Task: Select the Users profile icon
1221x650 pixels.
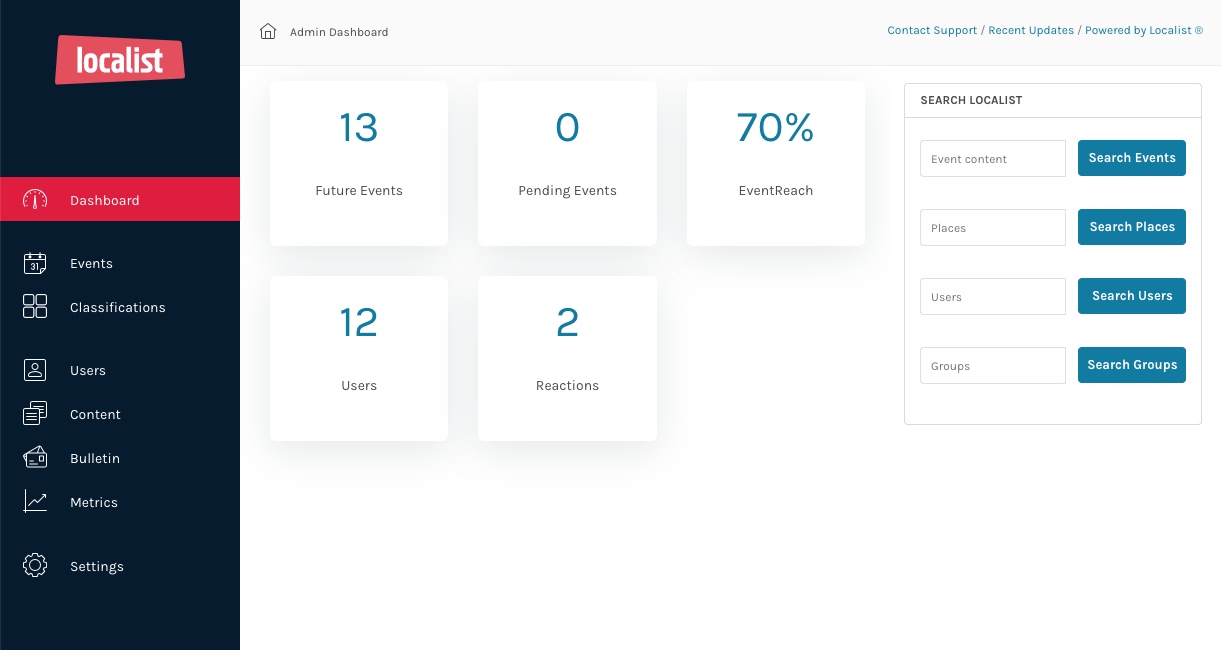Action: point(35,370)
